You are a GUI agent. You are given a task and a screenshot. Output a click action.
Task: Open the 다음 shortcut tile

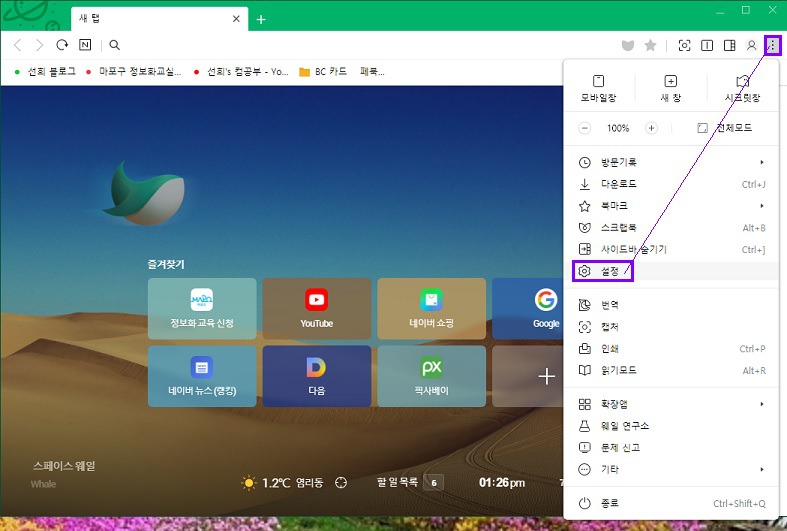click(317, 376)
